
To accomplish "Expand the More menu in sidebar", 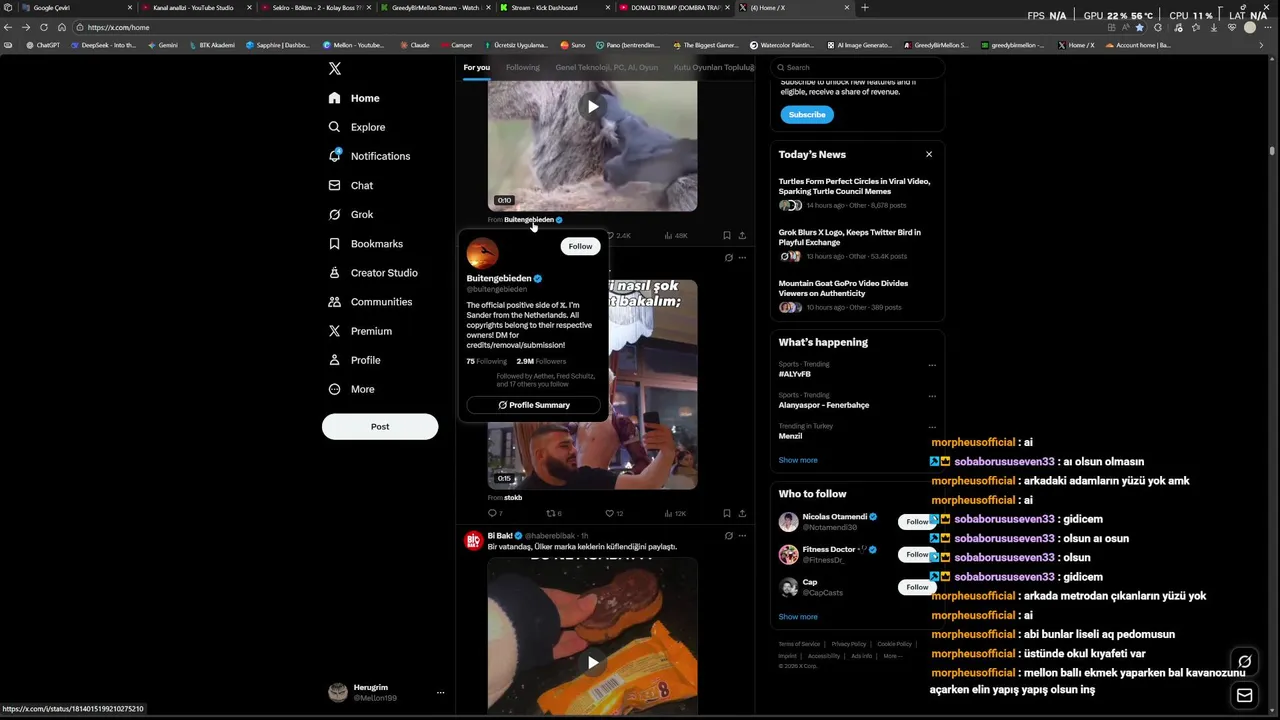I will pos(351,389).
